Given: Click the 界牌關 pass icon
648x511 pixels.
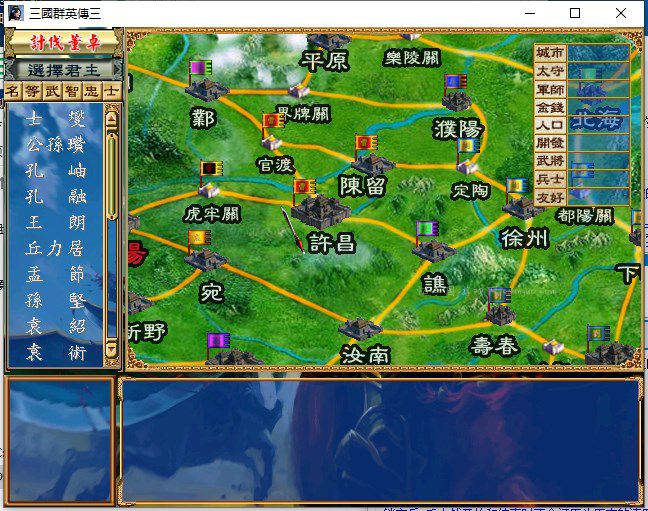Looking at the screenshot, I should pyautogui.click(x=299, y=91).
